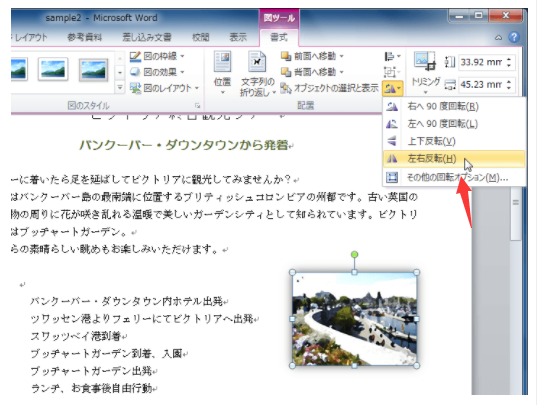This screenshot has width=537, height=405.
Task: Click line ブッチャートガーデン到着、入園
Action: tap(106, 353)
